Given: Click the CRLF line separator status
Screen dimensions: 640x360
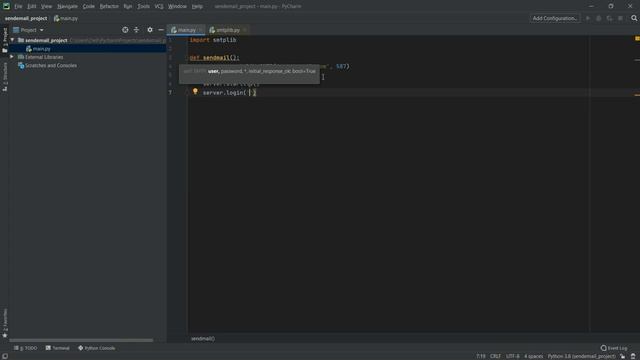Looking at the screenshot, I should (495, 356).
